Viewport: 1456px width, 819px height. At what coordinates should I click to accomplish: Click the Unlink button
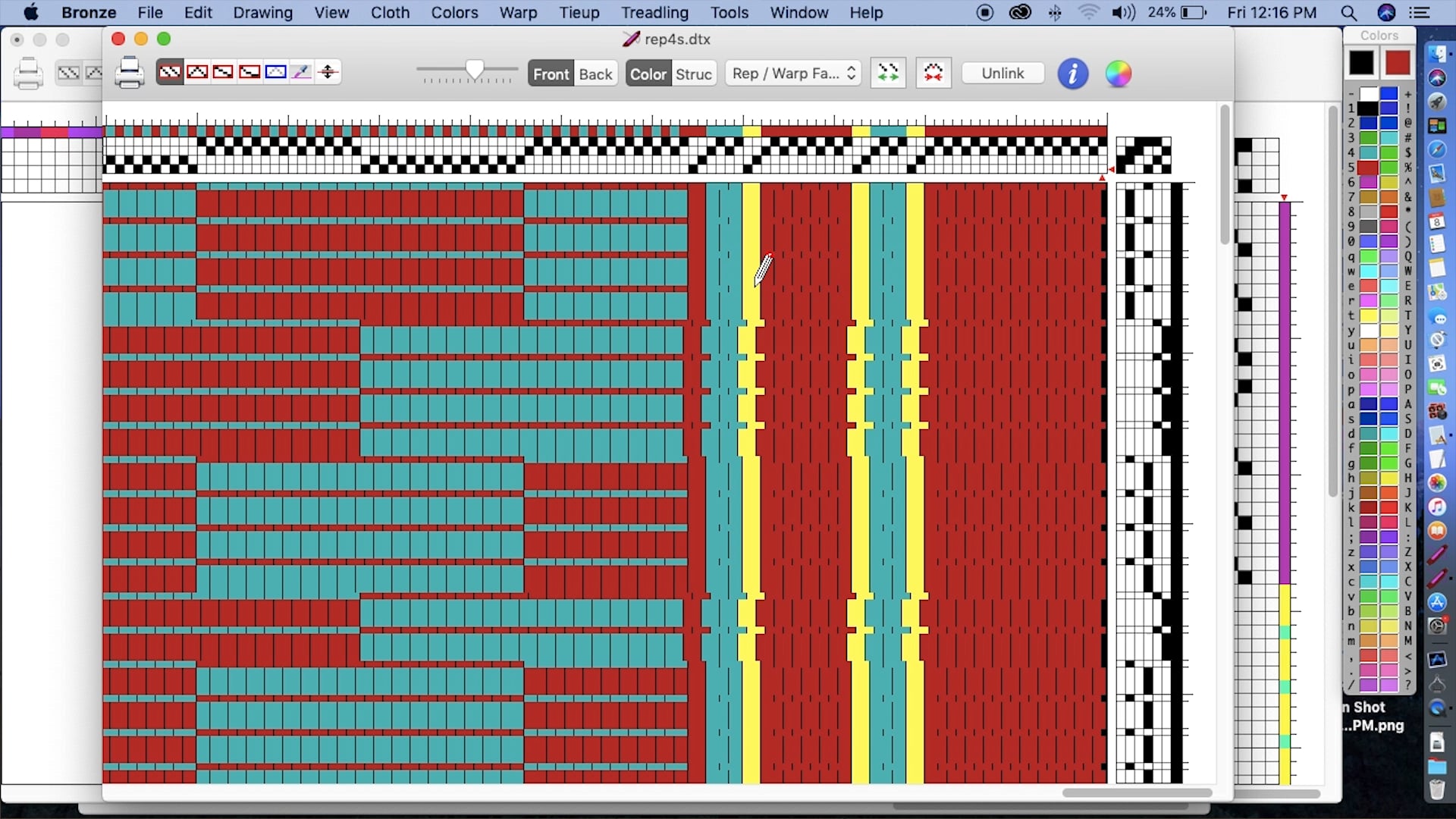[1003, 73]
